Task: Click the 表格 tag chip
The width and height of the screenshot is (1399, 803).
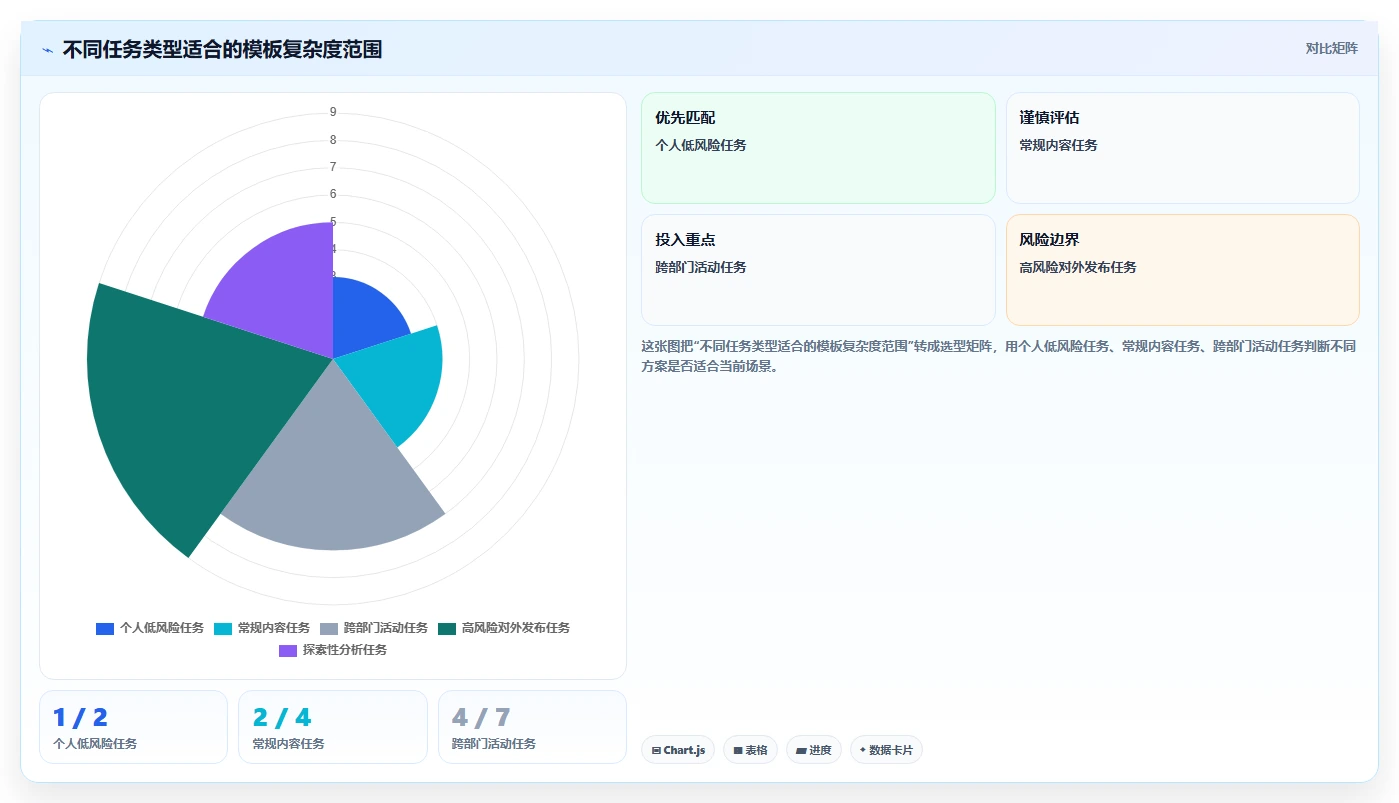Action: click(750, 750)
